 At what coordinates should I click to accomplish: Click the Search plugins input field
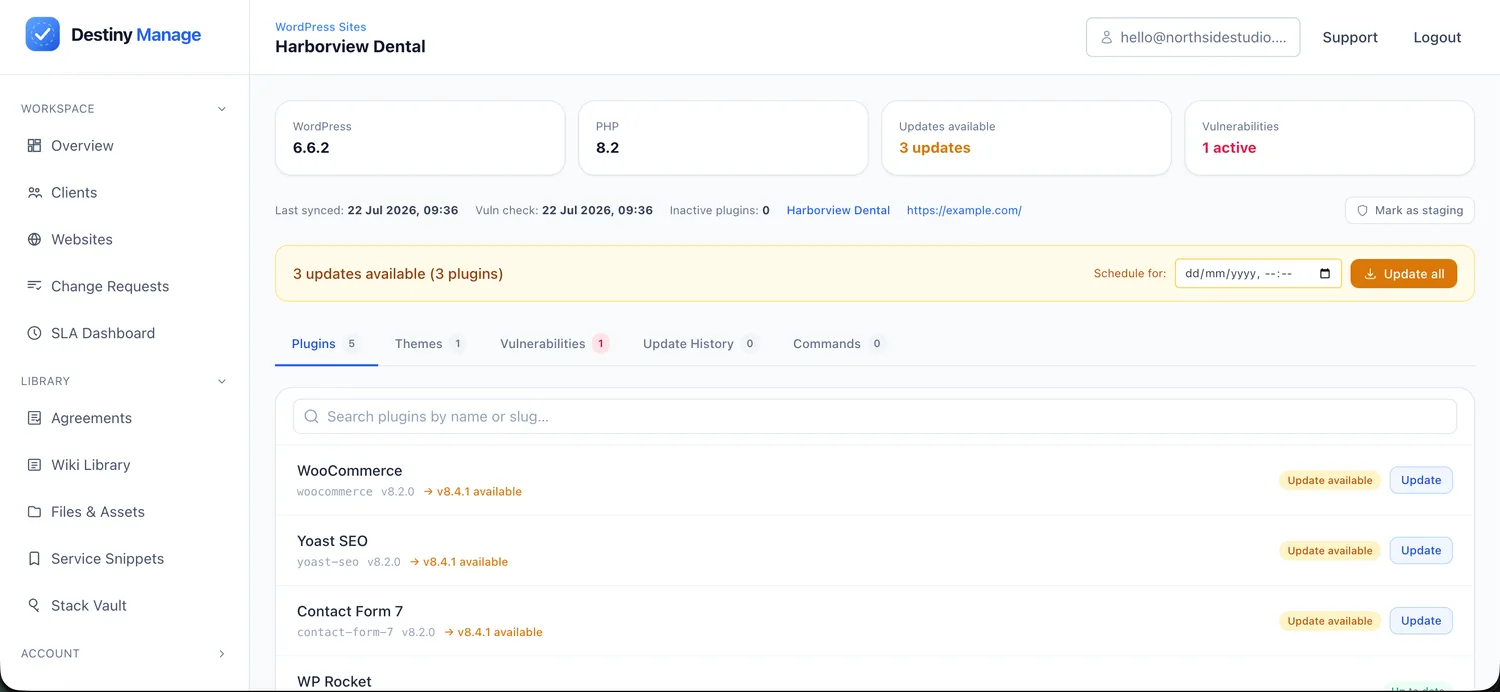tap(874, 416)
